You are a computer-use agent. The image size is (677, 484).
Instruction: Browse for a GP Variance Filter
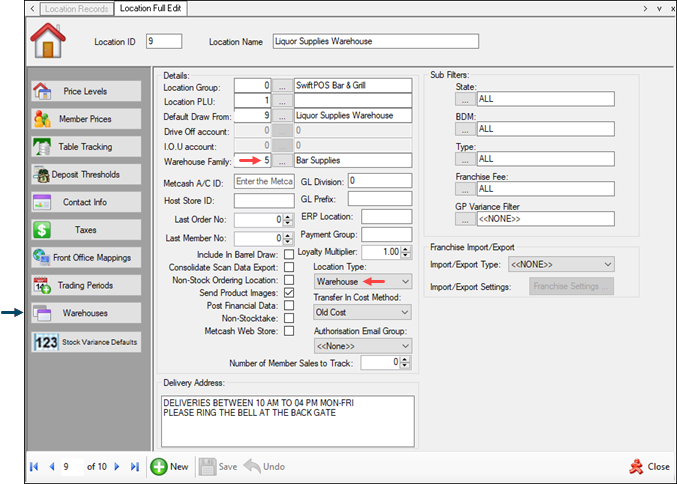tap(465, 219)
